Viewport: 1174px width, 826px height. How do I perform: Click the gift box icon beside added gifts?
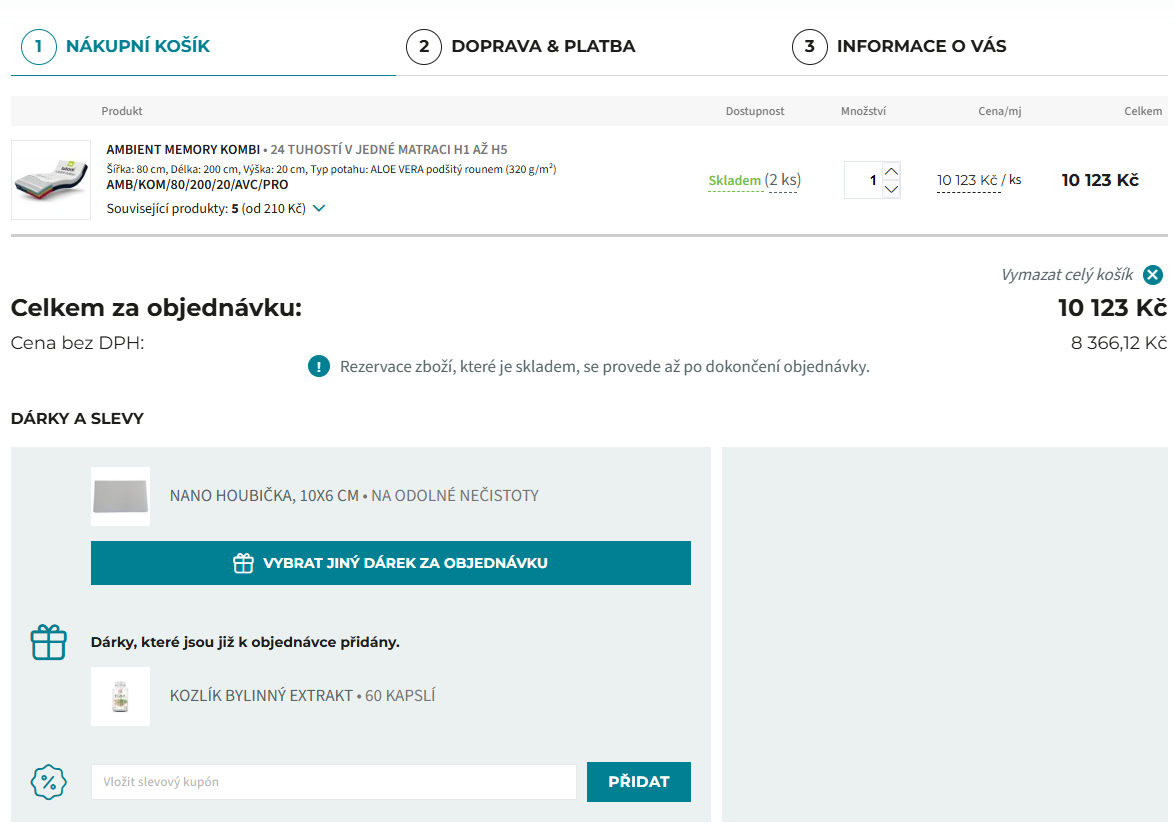[48, 642]
